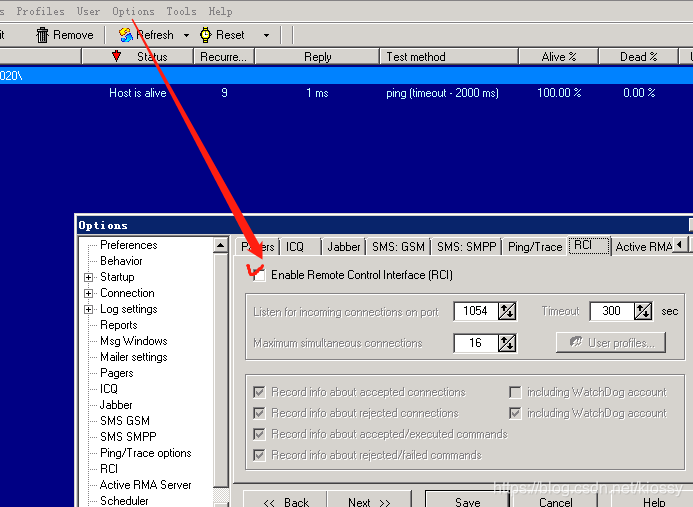Select Behavior in options tree
This screenshot has height=507, width=693.
[121, 261]
